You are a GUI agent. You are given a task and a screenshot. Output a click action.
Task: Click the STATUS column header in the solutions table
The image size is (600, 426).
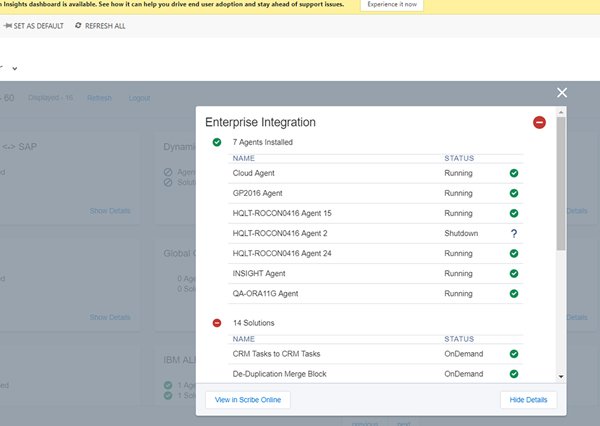pyautogui.click(x=459, y=339)
